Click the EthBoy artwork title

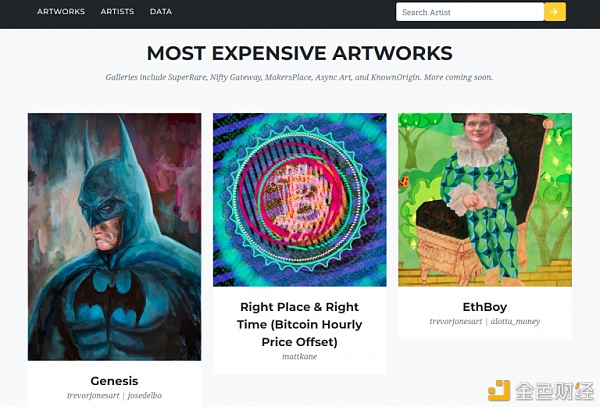[x=485, y=307]
